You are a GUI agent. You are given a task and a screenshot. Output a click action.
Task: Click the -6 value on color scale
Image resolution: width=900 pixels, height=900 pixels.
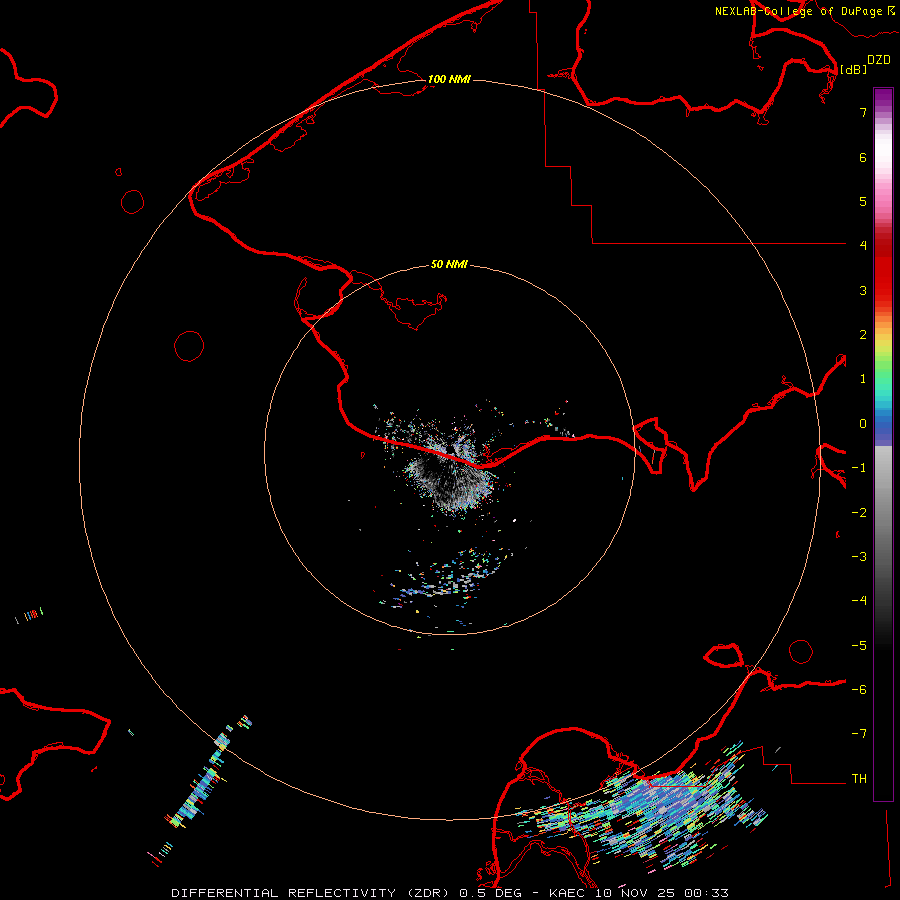coord(859,690)
